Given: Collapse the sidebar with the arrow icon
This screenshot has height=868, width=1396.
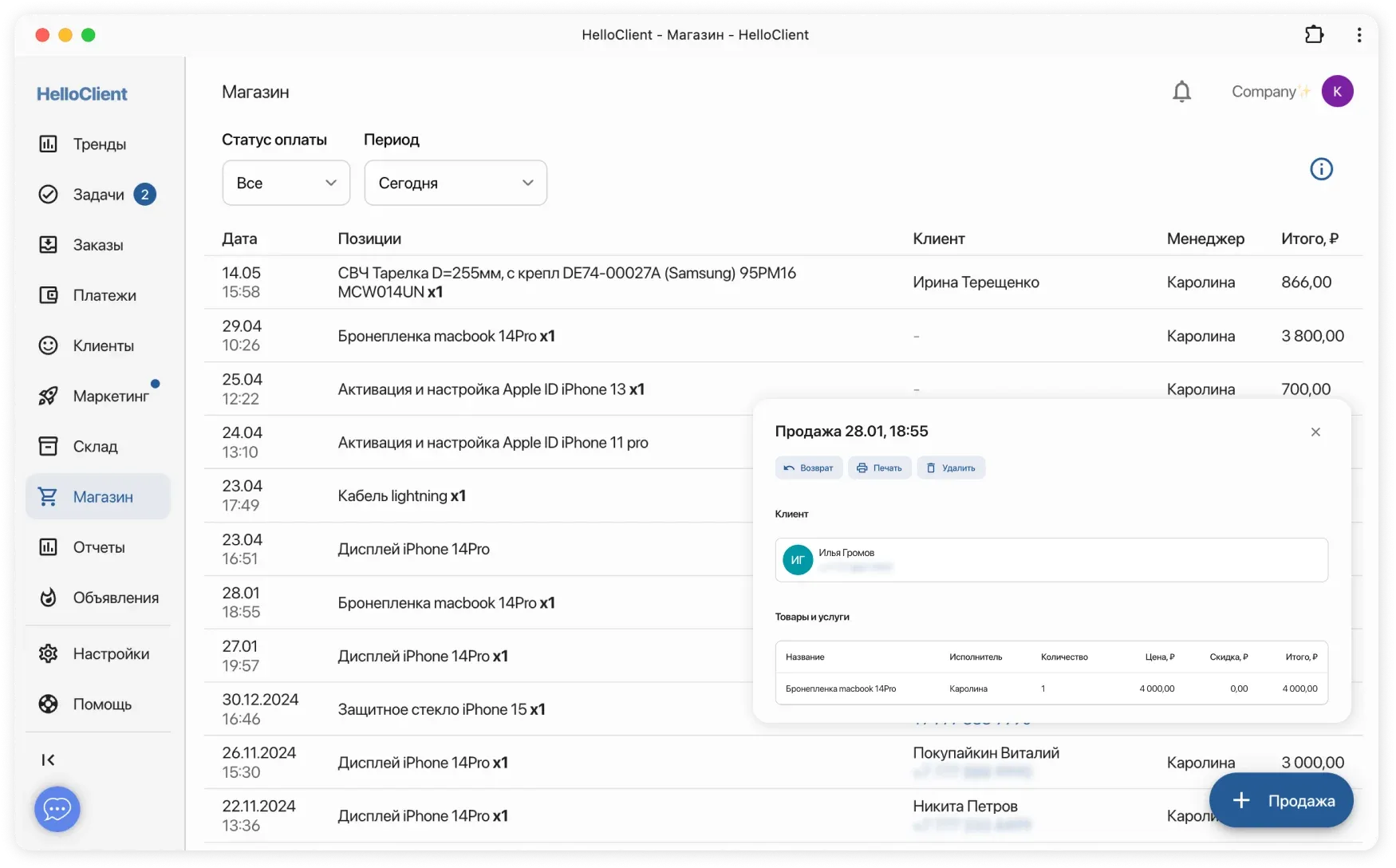Looking at the screenshot, I should tap(48, 759).
